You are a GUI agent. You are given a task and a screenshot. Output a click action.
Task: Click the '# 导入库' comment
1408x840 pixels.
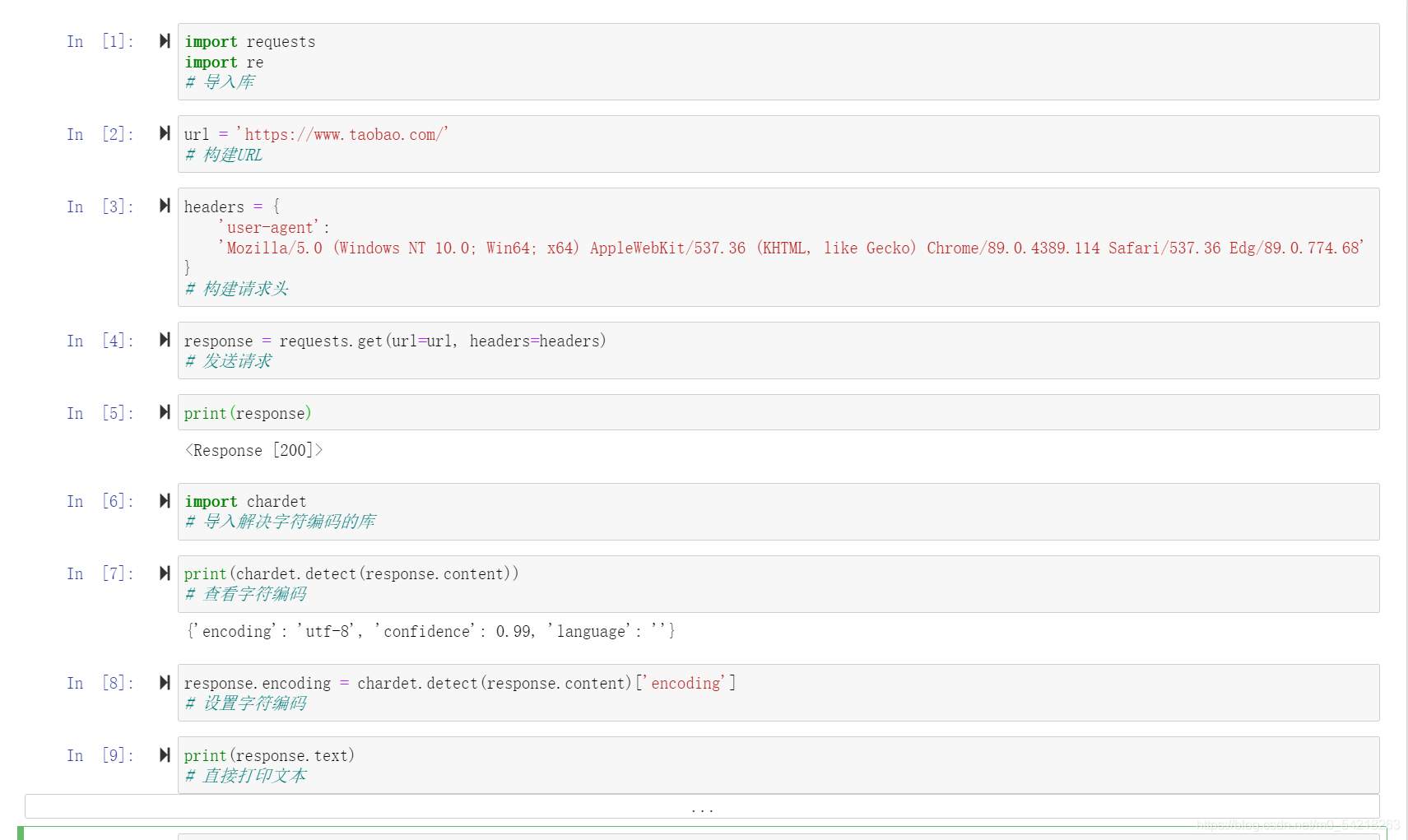pos(220,82)
